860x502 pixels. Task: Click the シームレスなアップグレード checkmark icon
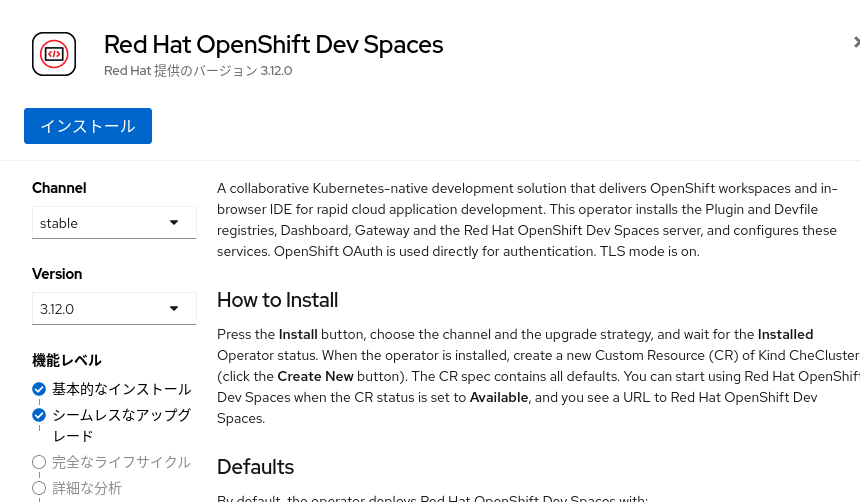tap(39, 415)
